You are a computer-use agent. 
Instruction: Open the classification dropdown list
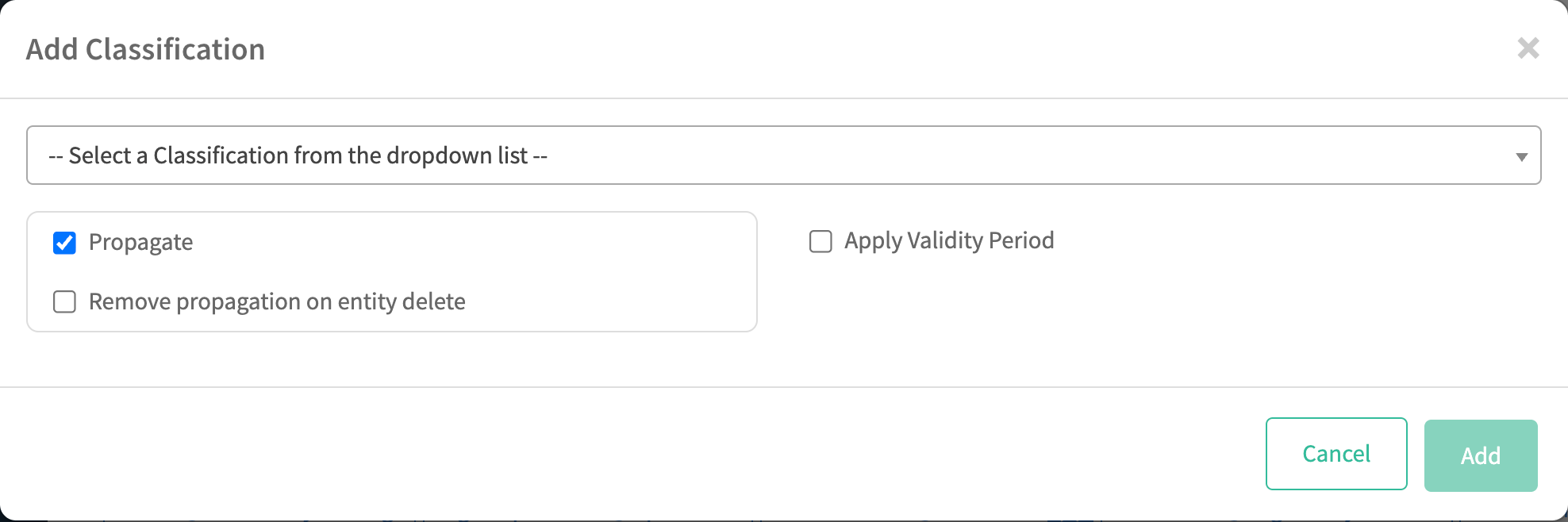tap(783, 155)
